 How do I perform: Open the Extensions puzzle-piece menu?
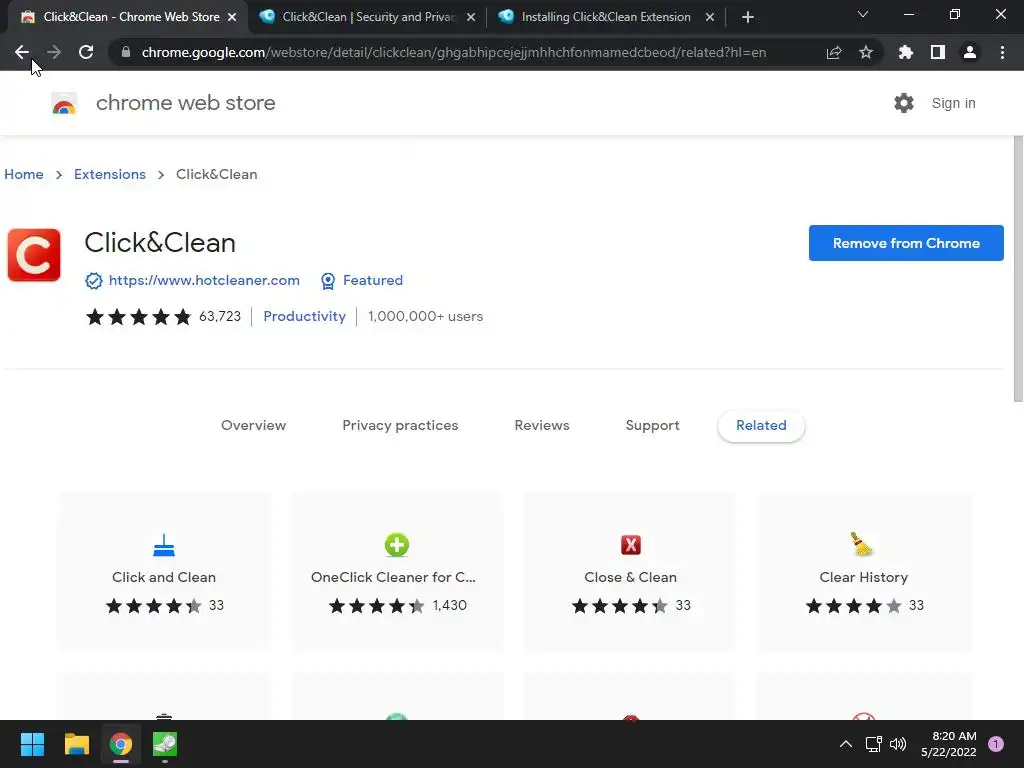pos(905,52)
